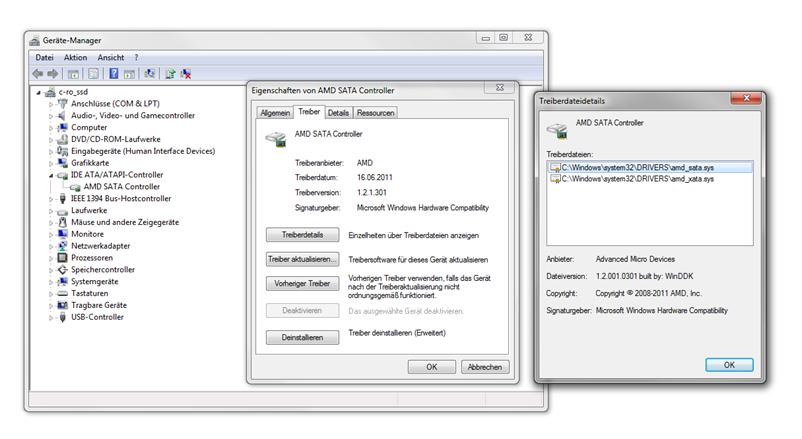Click the Computer category icon
The width and height of the screenshot is (802, 439).
pos(62,127)
